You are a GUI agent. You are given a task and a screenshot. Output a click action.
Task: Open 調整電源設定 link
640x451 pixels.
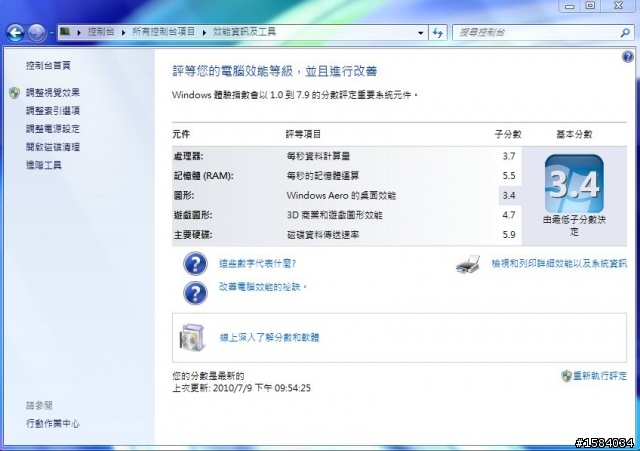(x=53, y=129)
